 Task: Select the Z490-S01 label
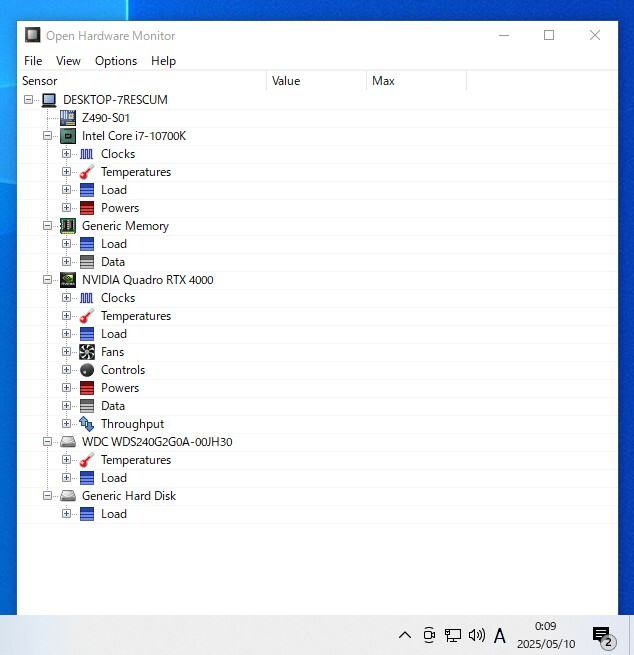tap(106, 118)
